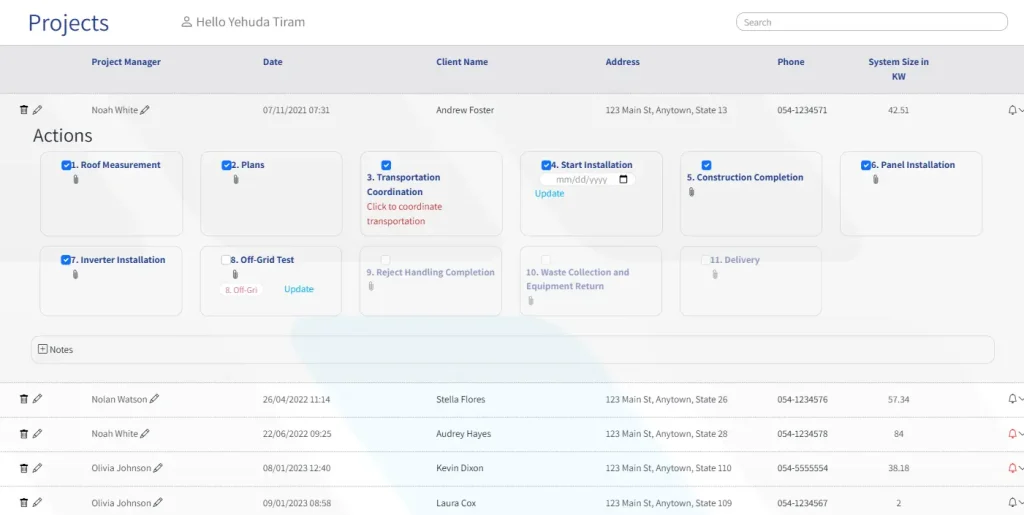The image size is (1024, 515).
Task: Click the bell icon for Stella Flores
Action: pos(1012,399)
